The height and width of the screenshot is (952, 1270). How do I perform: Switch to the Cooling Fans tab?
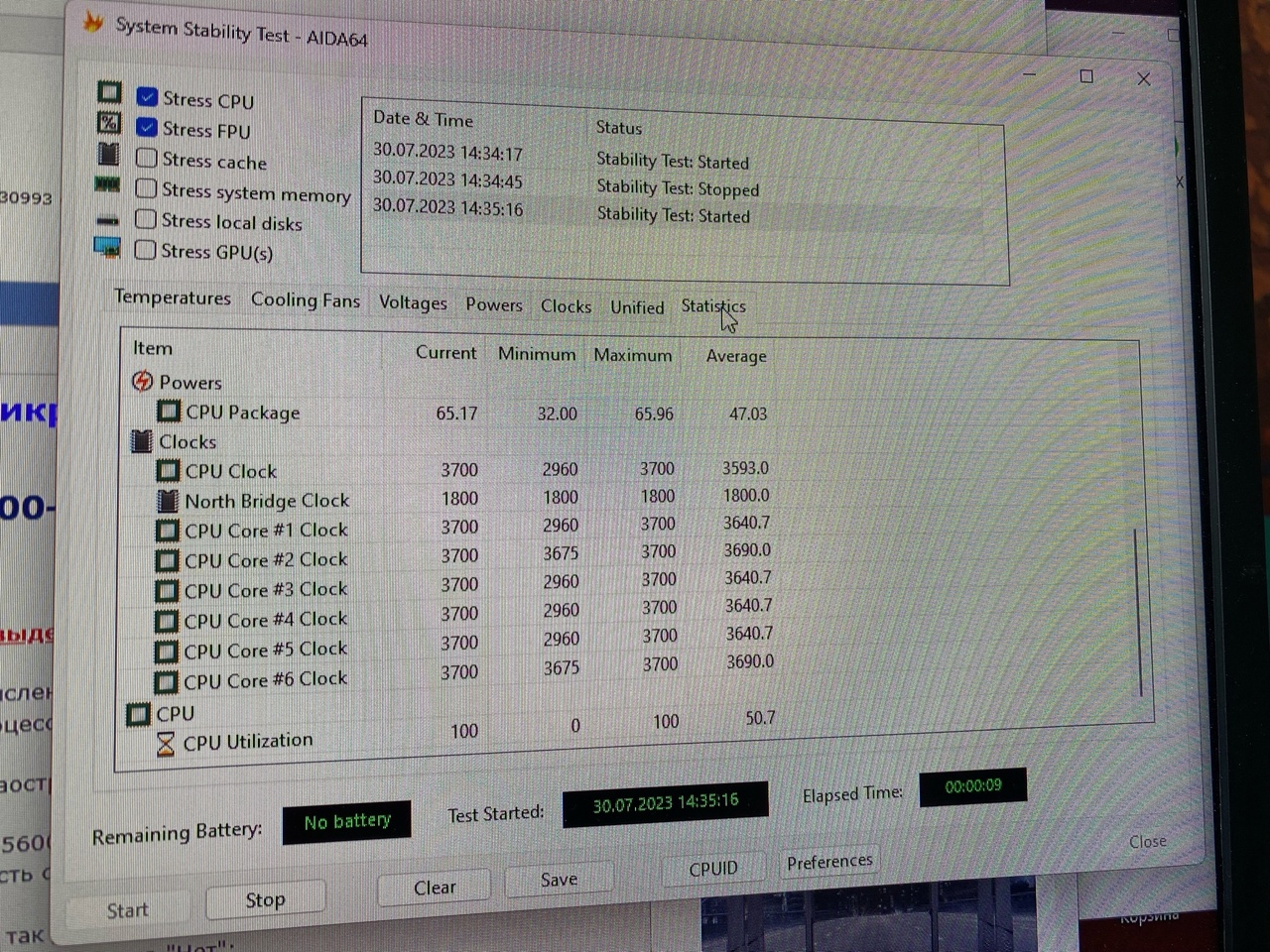[305, 299]
